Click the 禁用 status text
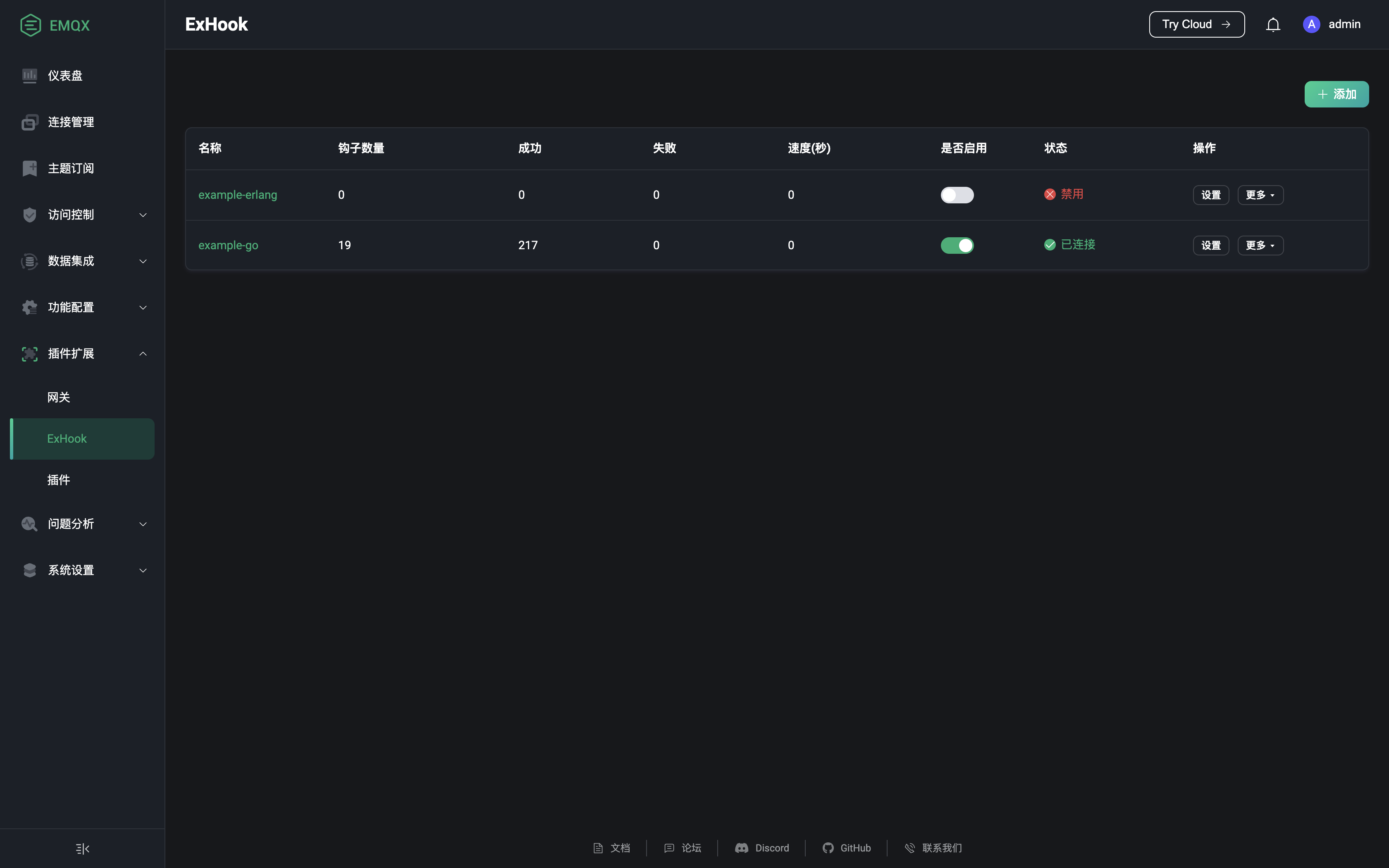This screenshot has width=1389, height=868. pos(1072,194)
